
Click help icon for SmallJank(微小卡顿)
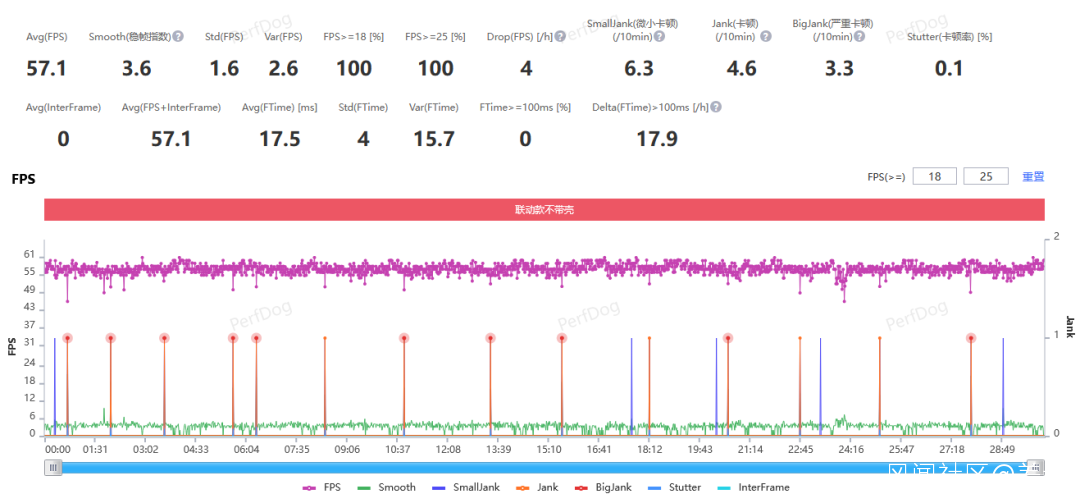coord(659,37)
